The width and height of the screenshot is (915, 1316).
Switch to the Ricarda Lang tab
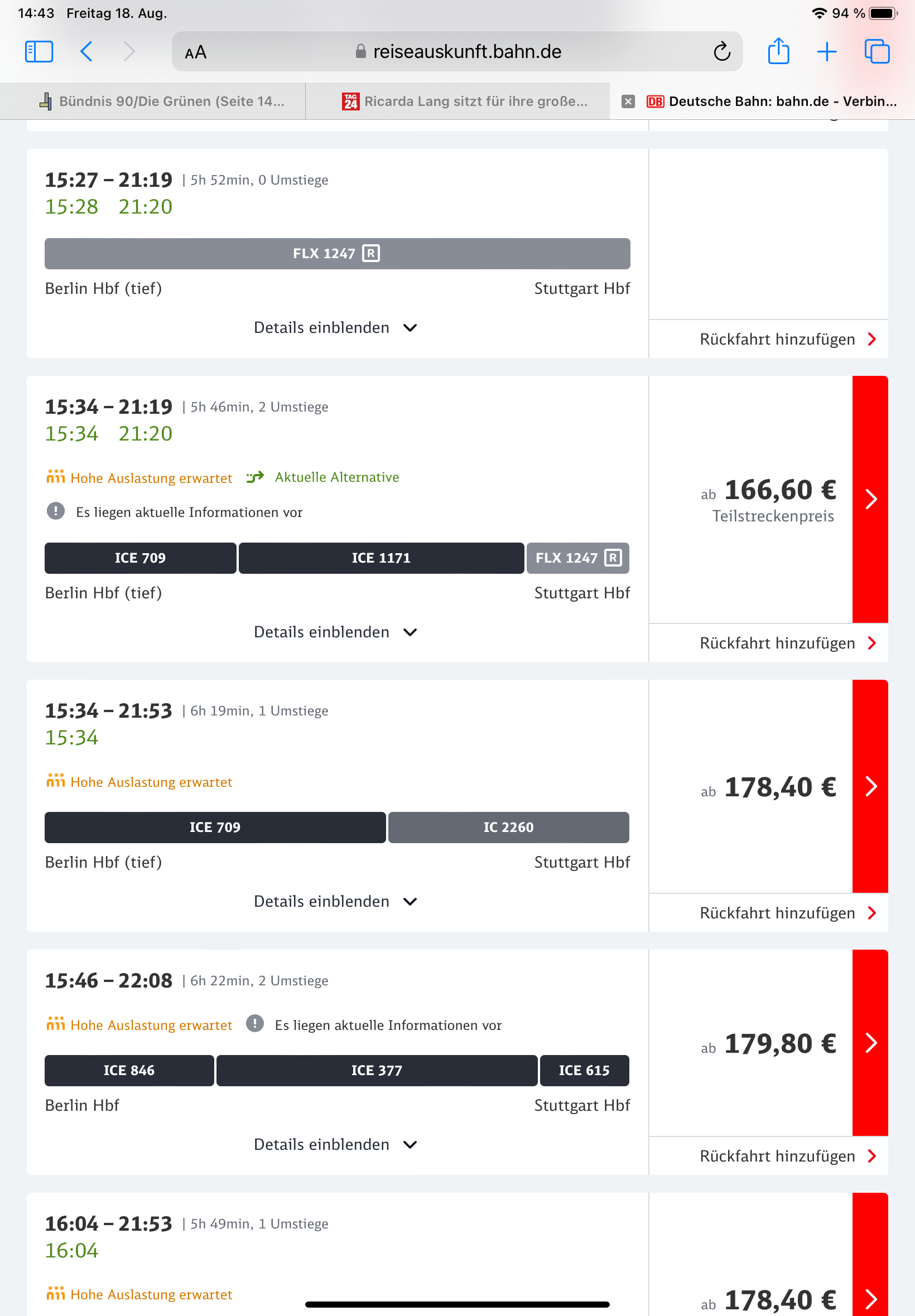(x=464, y=101)
